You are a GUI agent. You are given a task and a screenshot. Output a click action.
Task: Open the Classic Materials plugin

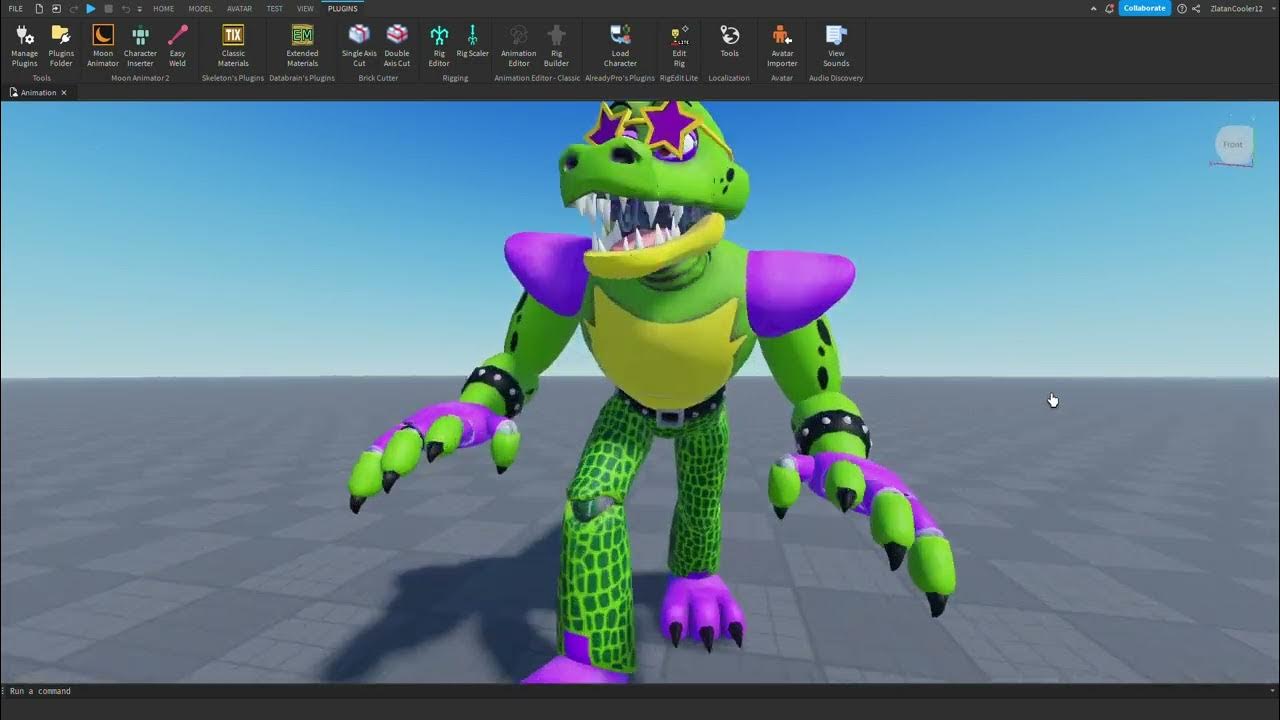coord(233,46)
